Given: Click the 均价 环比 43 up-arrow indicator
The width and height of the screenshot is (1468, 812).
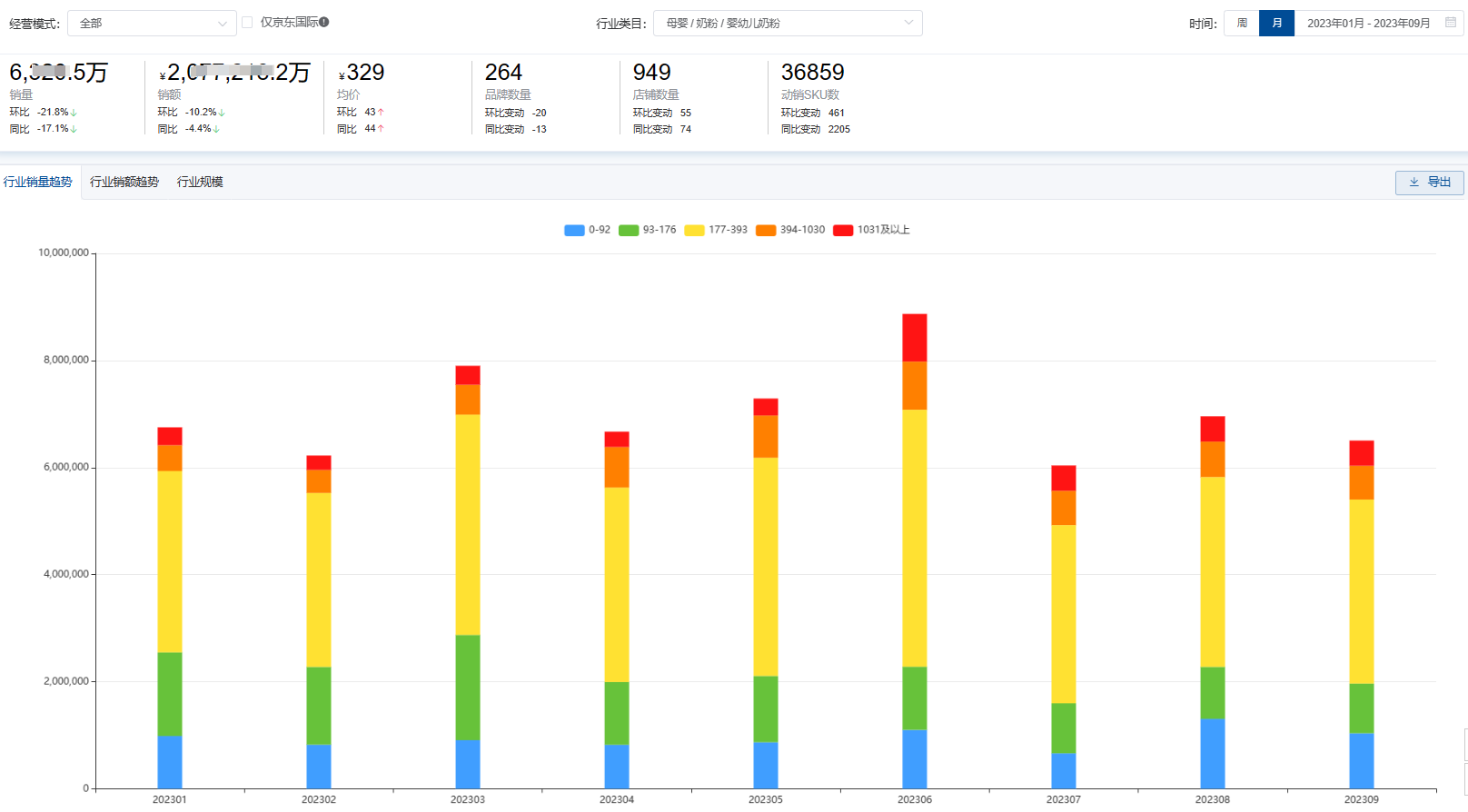Looking at the screenshot, I should click(x=381, y=113).
